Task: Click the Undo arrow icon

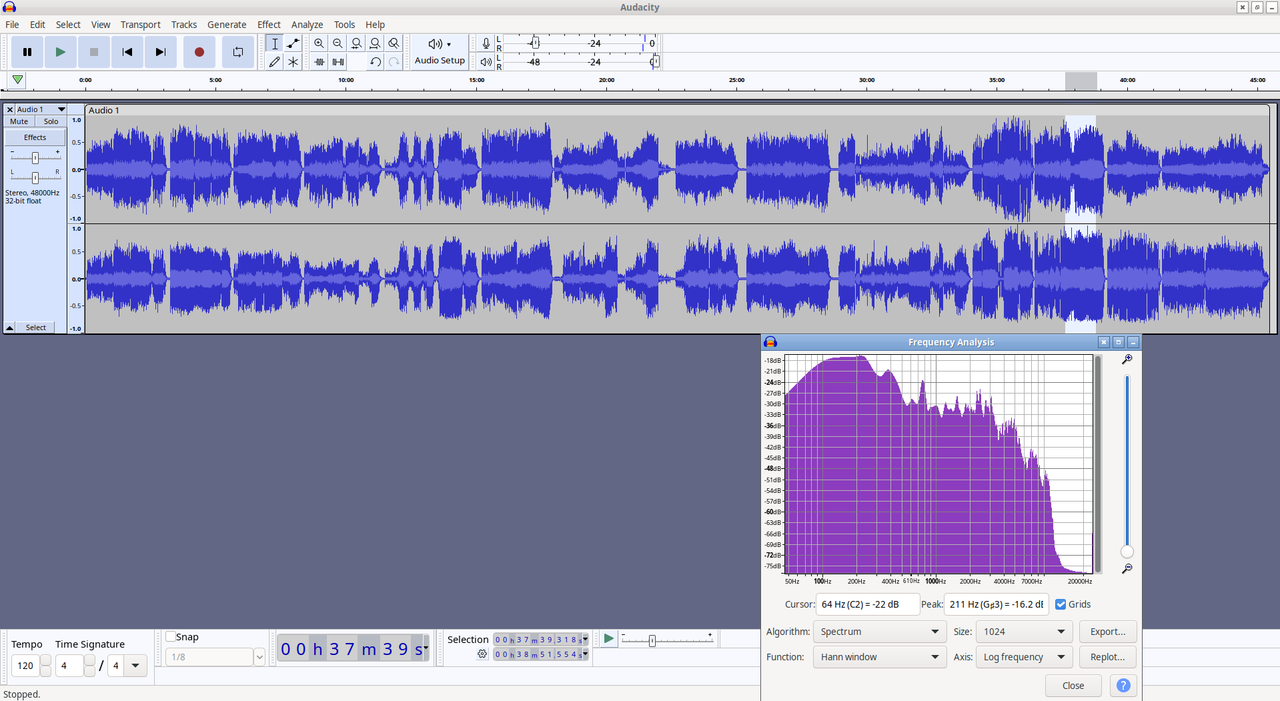Action: click(375, 62)
